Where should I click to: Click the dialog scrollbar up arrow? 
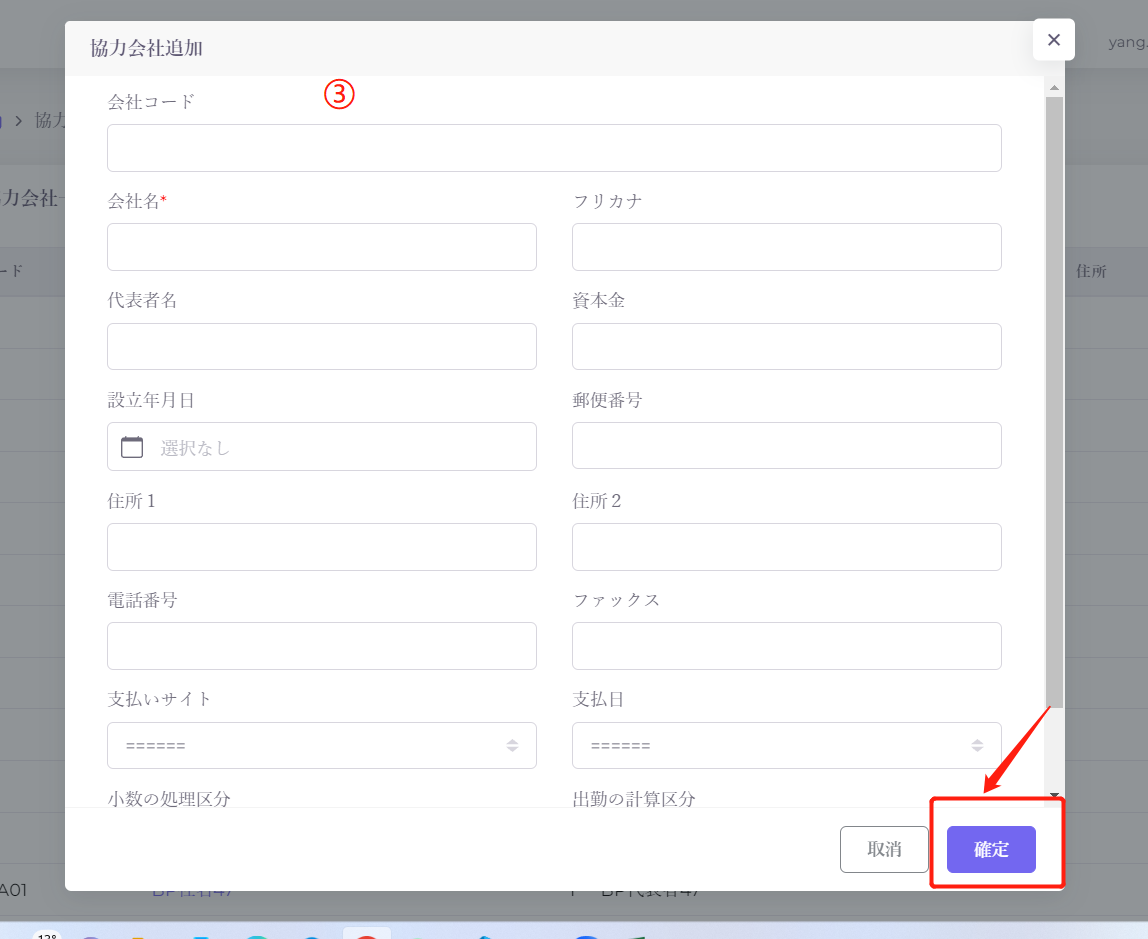[1054, 88]
